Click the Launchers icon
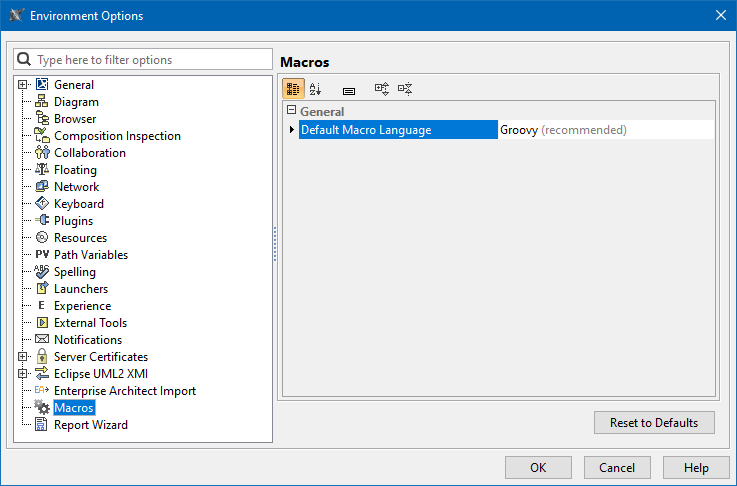This screenshot has height=486, width=737. (42, 288)
